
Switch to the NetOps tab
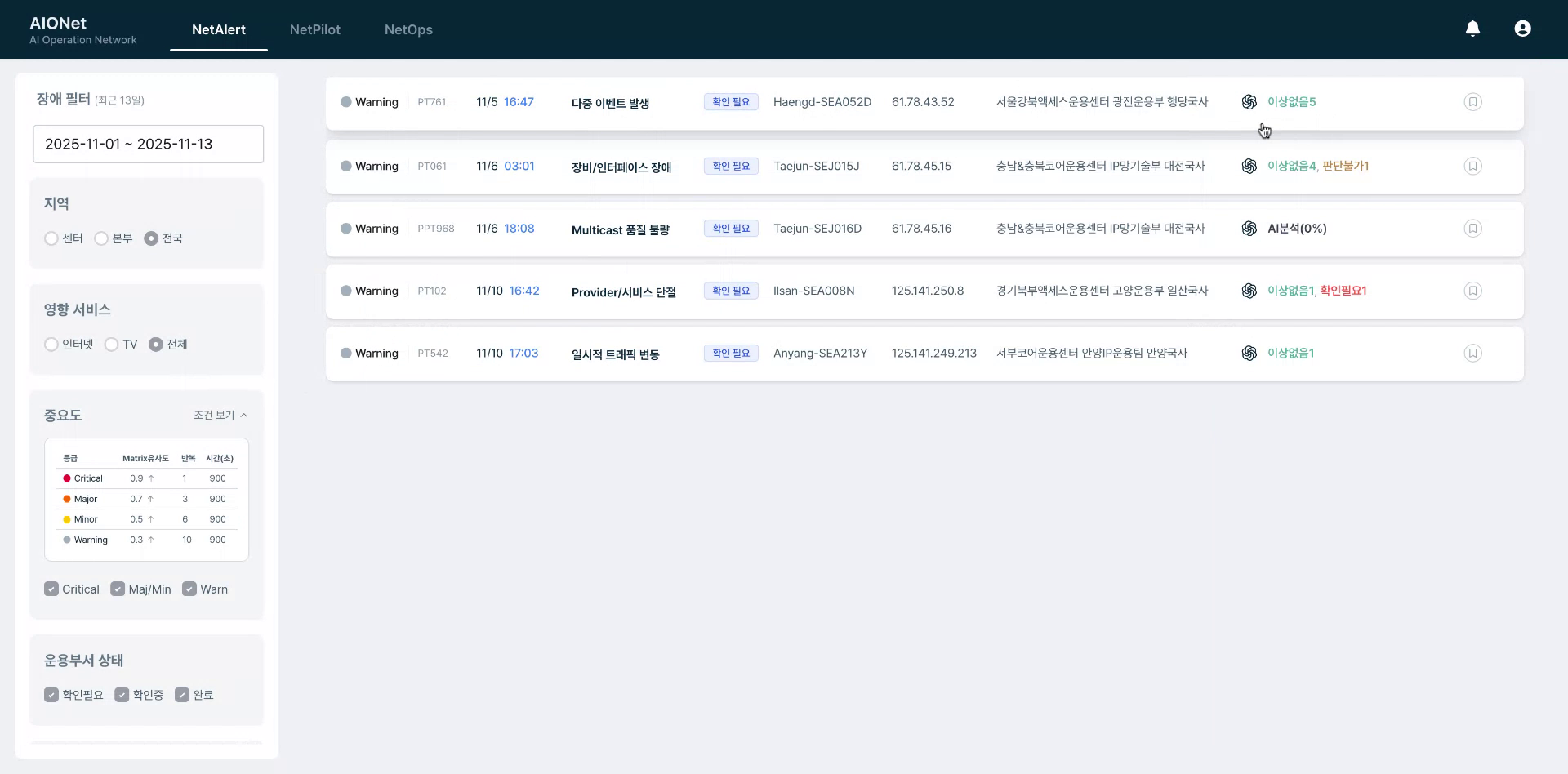coord(408,29)
